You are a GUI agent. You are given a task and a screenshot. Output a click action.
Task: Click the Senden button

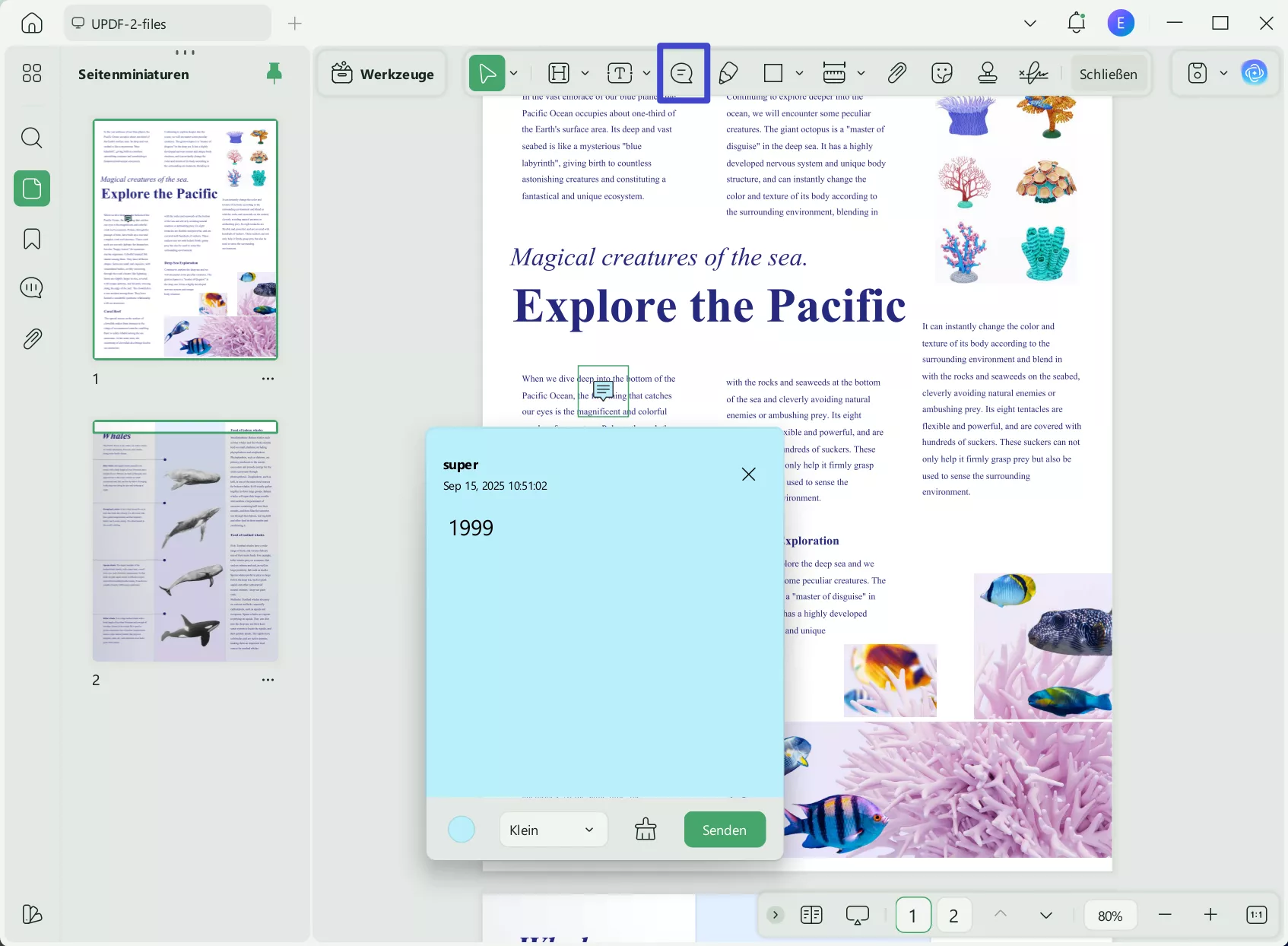click(x=724, y=830)
